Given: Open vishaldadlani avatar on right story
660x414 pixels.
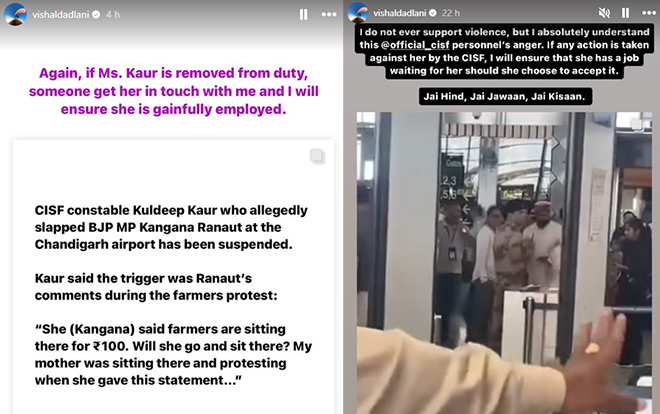Looking at the screenshot, I should [x=358, y=12].
